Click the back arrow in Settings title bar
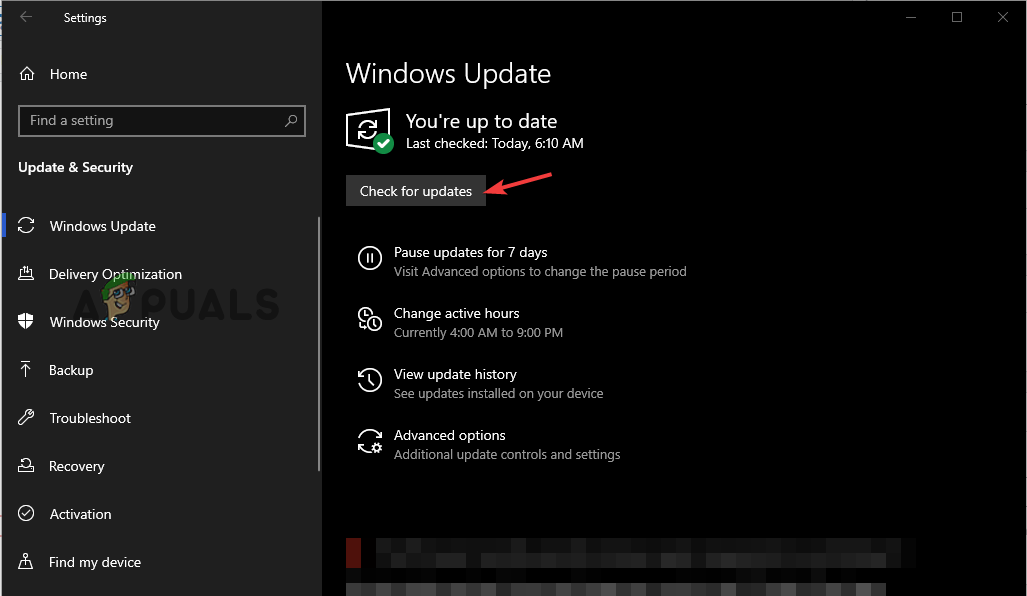The width and height of the screenshot is (1027, 596). (26, 17)
